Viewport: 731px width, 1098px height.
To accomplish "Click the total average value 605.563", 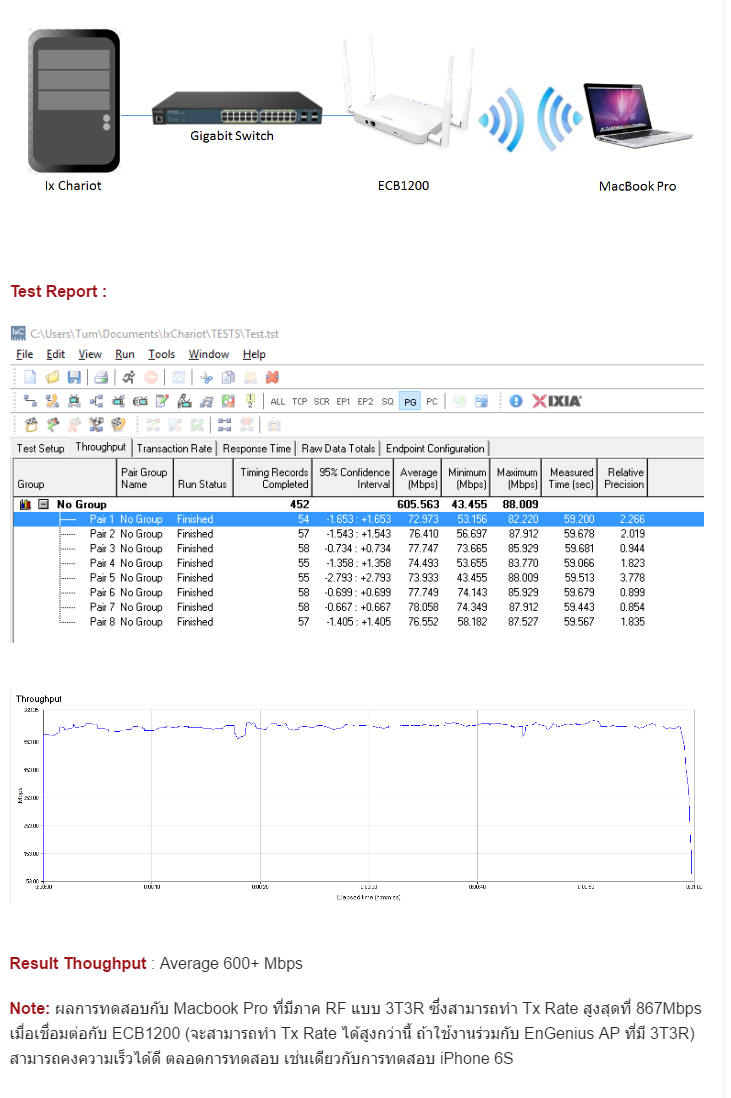I will (x=418, y=504).
